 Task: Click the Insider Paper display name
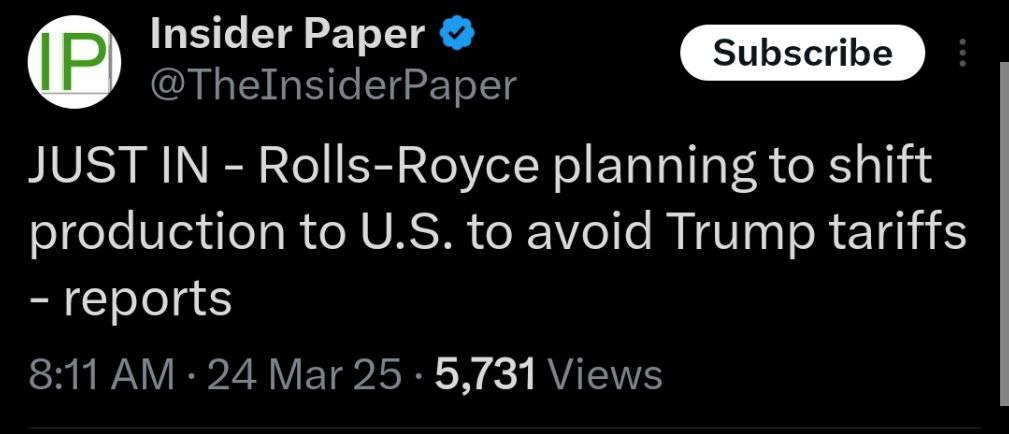coord(288,35)
